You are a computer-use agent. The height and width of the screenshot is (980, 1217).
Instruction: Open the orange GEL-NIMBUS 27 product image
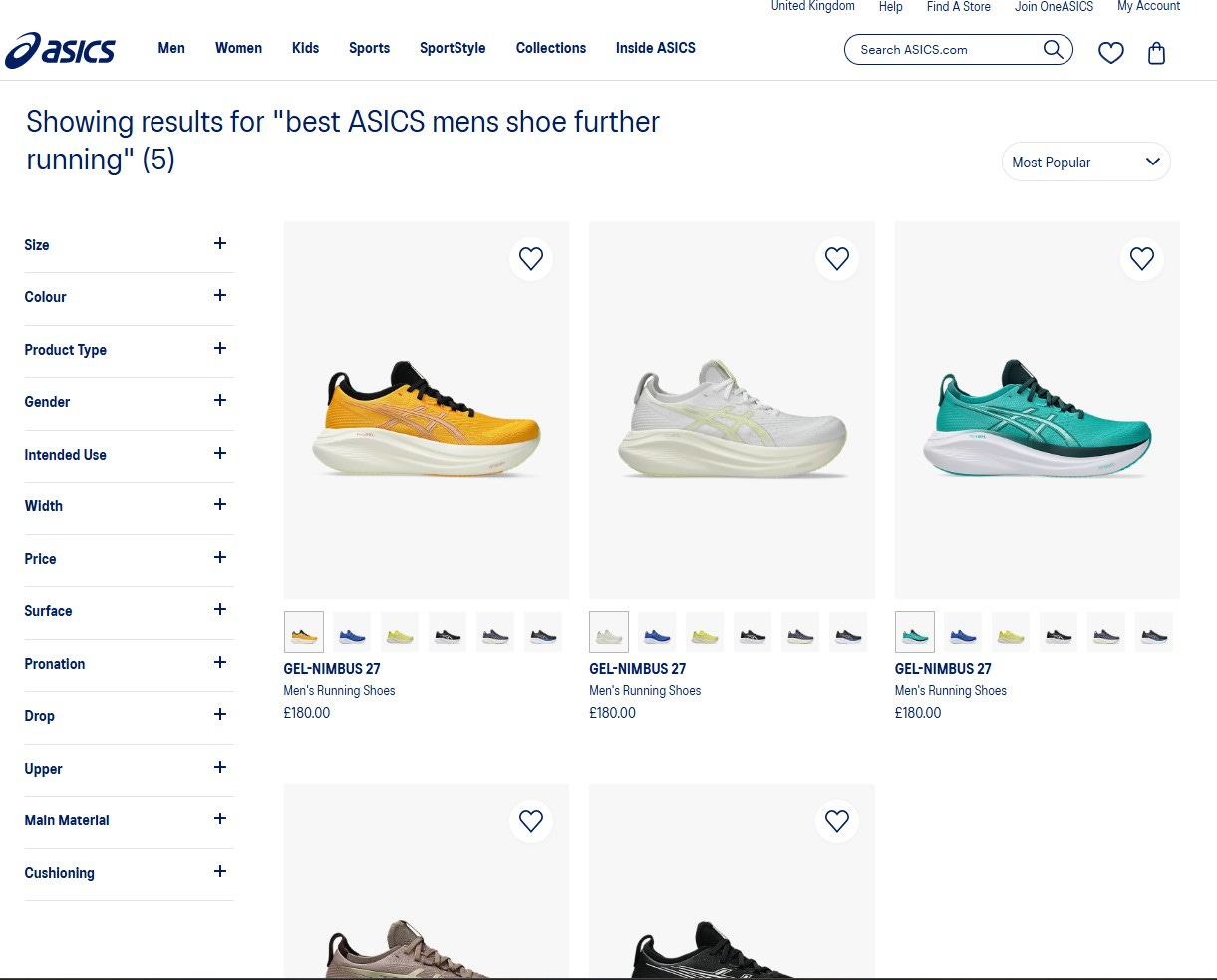pyautogui.click(x=427, y=411)
